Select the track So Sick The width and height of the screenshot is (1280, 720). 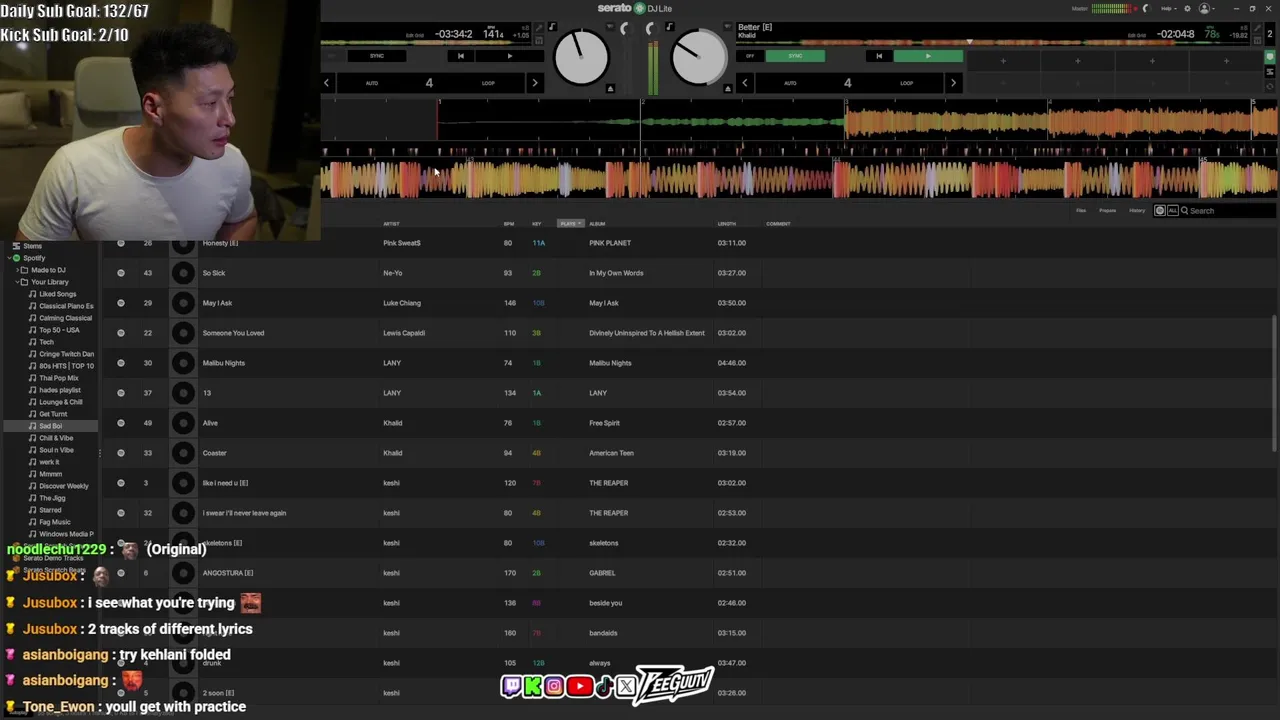click(x=214, y=273)
